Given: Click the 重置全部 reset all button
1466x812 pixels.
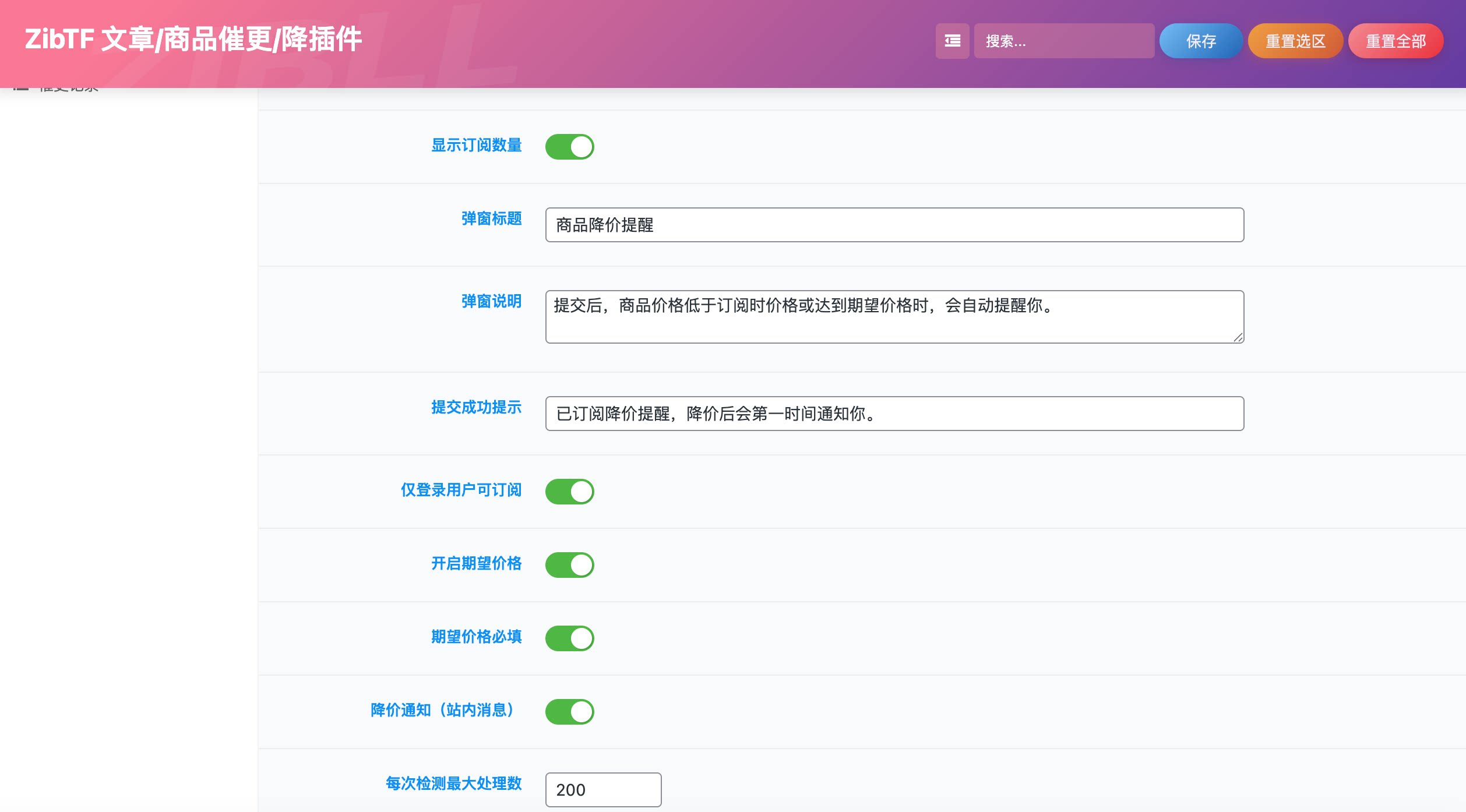Looking at the screenshot, I should pyautogui.click(x=1395, y=41).
